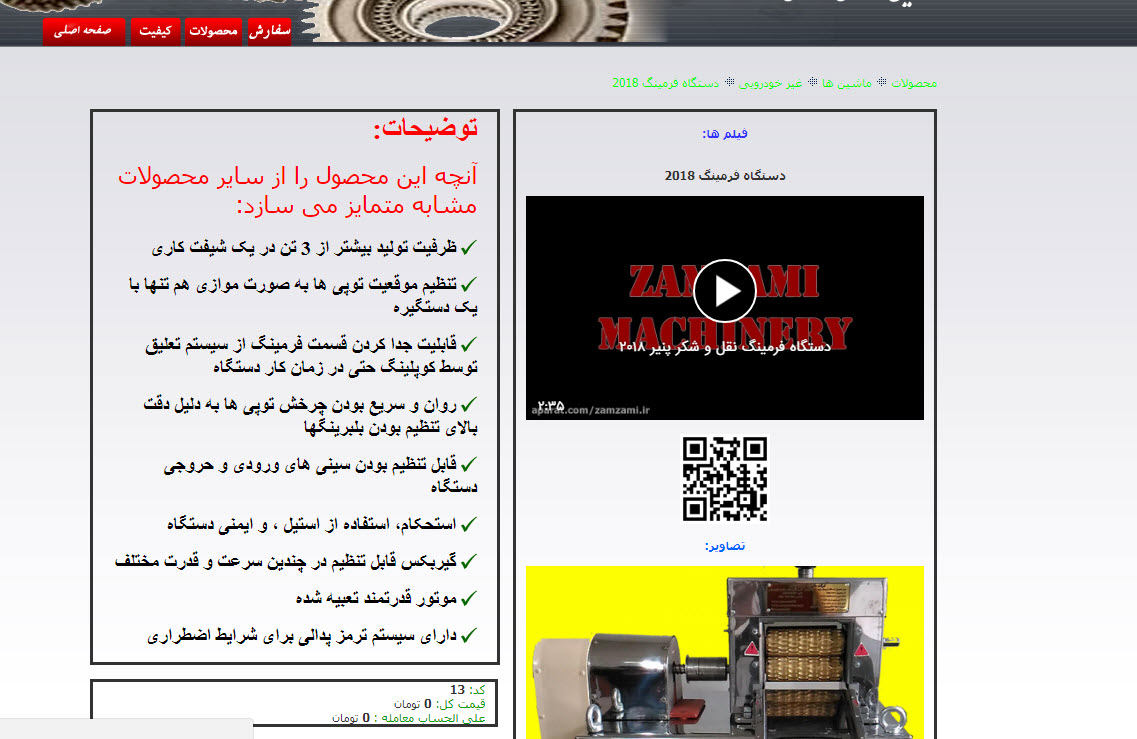The height and width of the screenshot is (739, 1137).
Task: Go to the کیفیت menu item
Action: tap(155, 31)
